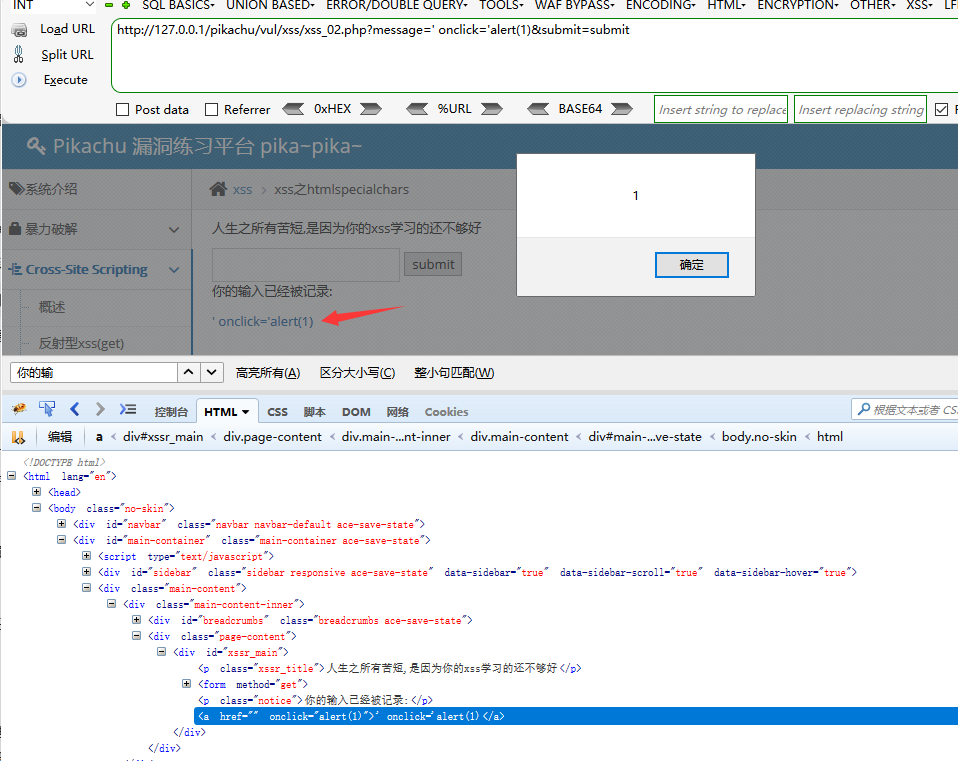The height and width of the screenshot is (761, 958).
Task: Click the command line toggle icon
Action: 128,409
